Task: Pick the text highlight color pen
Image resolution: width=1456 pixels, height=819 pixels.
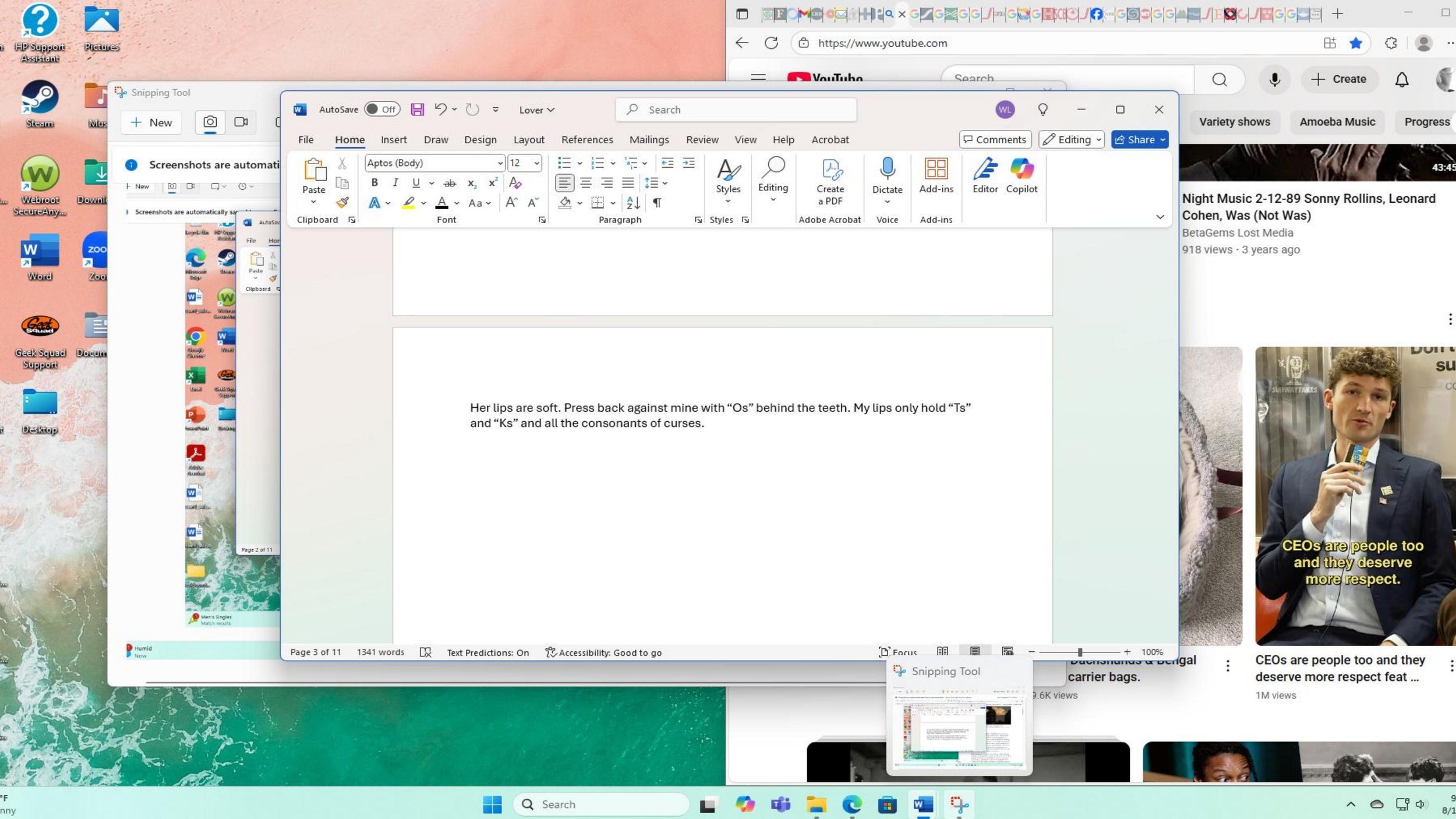Action: tap(408, 203)
